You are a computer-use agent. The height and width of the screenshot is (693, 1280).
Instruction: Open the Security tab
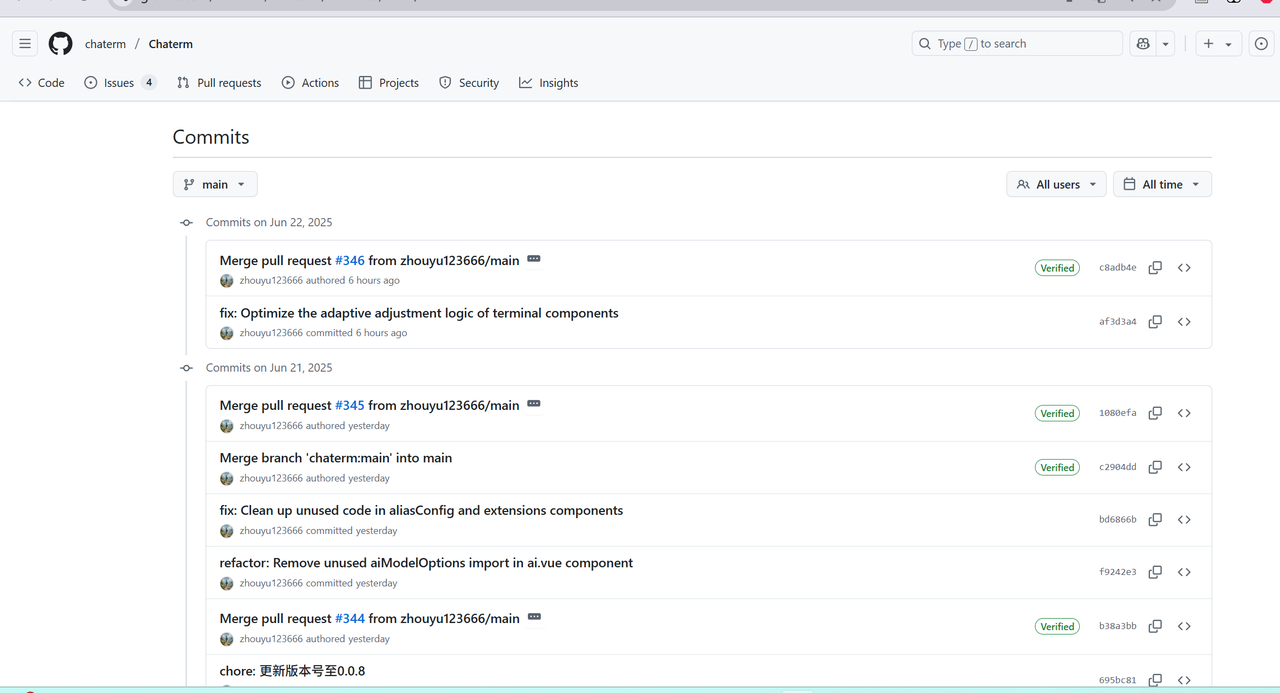click(x=469, y=83)
